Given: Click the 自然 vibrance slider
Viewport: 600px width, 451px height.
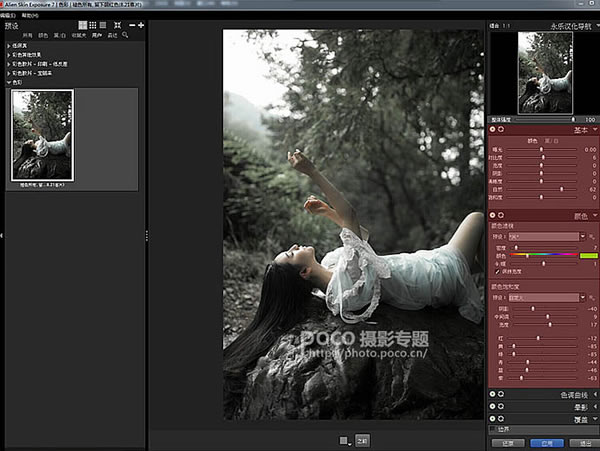Looking at the screenshot, I should [x=542, y=189].
